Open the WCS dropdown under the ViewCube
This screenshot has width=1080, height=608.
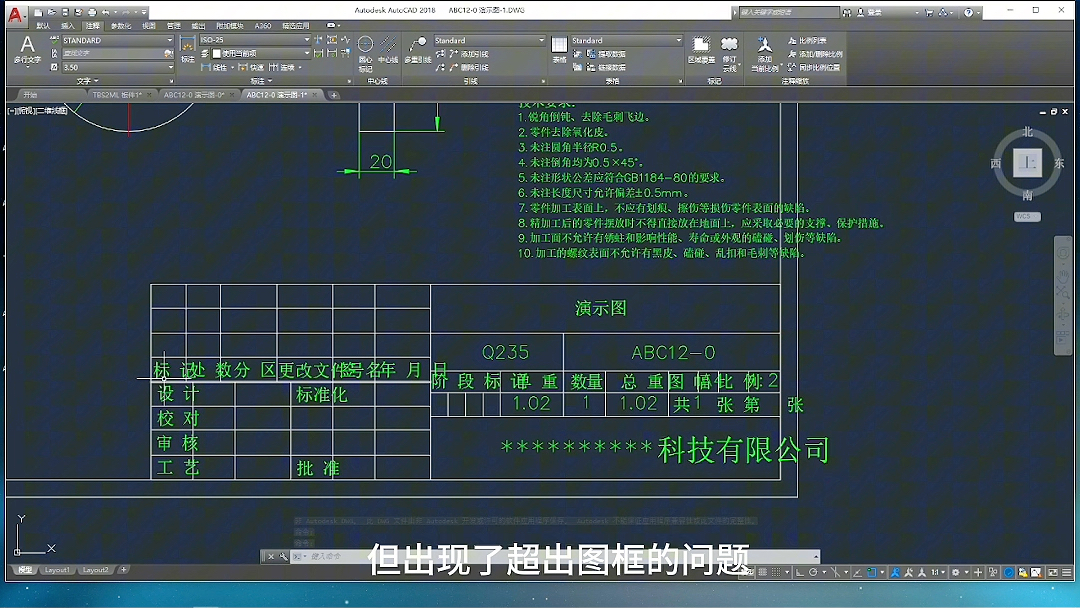click(1026, 215)
